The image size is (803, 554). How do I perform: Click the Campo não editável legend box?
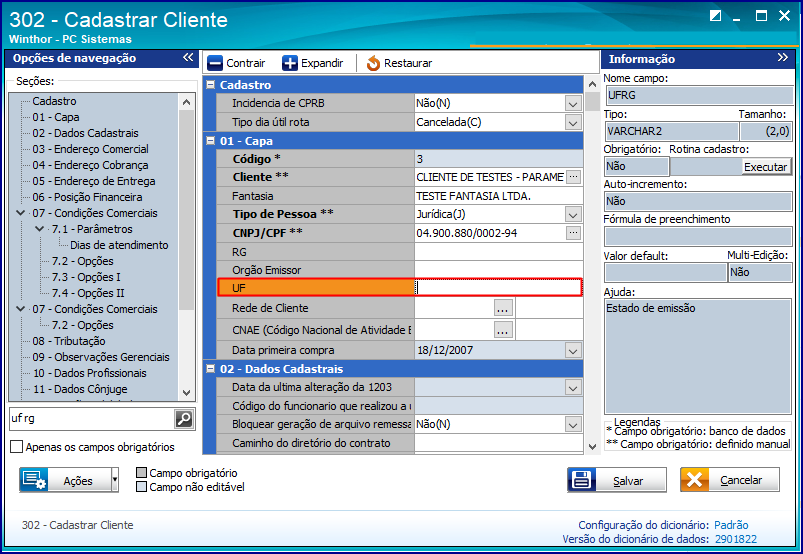141,486
